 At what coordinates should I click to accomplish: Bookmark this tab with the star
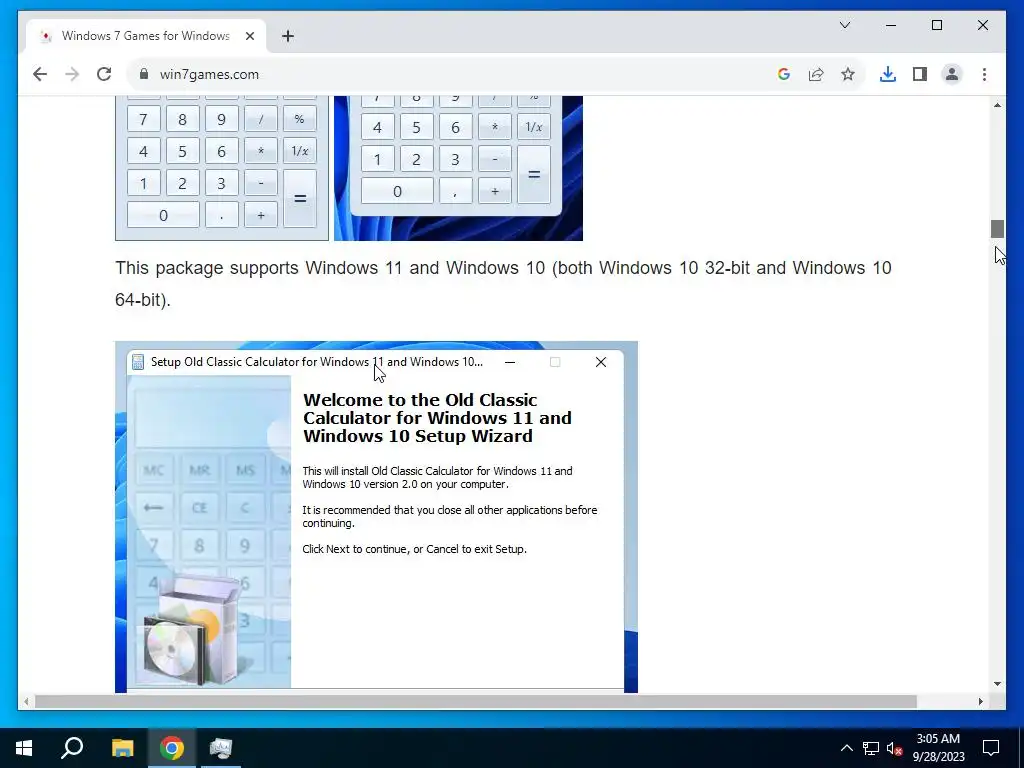tap(848, 74)
